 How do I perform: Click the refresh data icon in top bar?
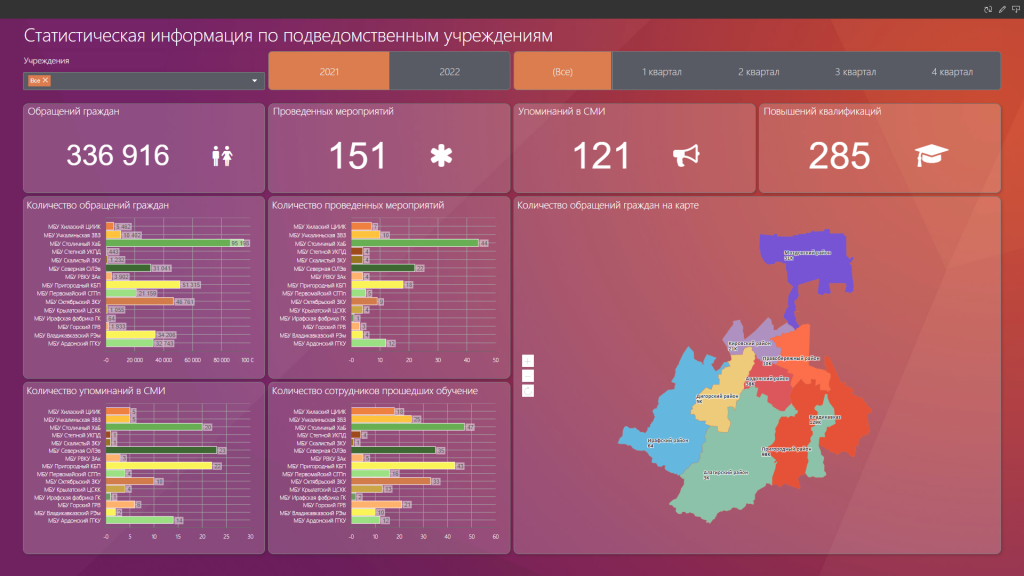tap(988, 8)
